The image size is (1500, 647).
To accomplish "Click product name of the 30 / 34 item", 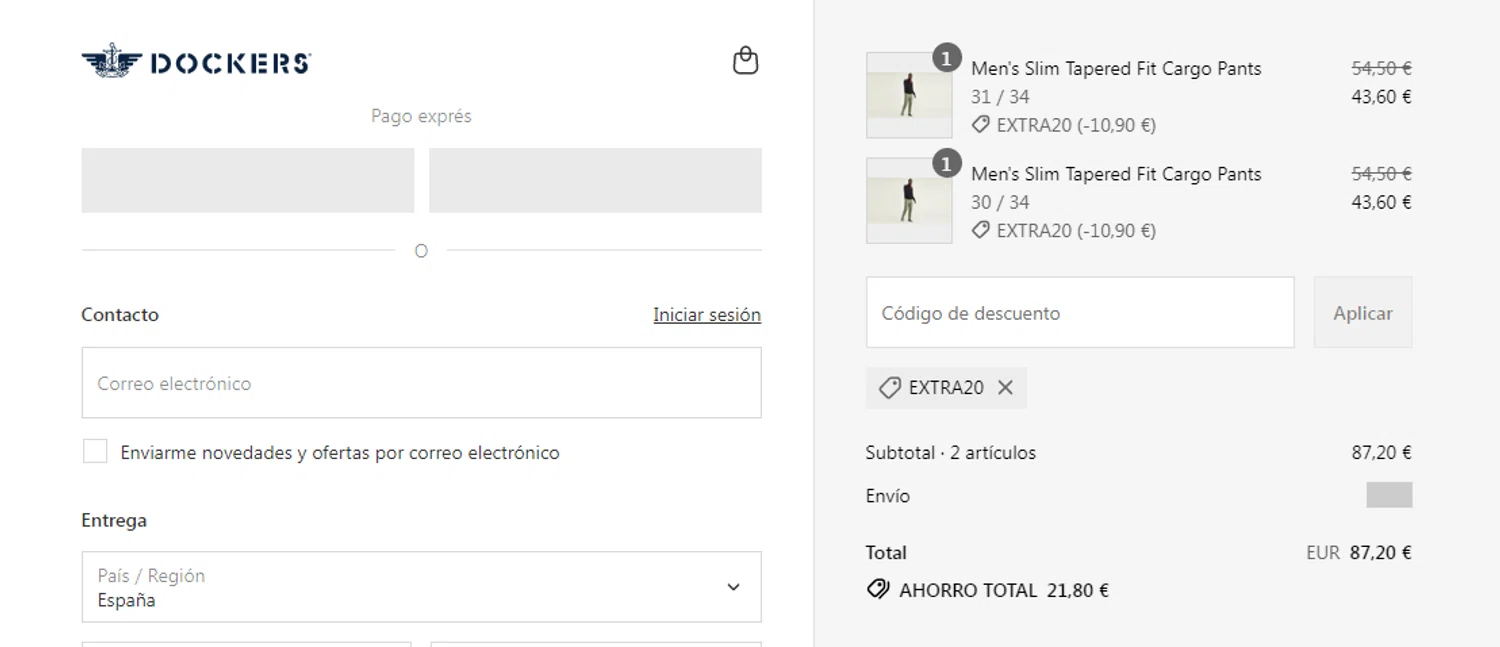I will pyautogui.click(x=1116, y=174).
